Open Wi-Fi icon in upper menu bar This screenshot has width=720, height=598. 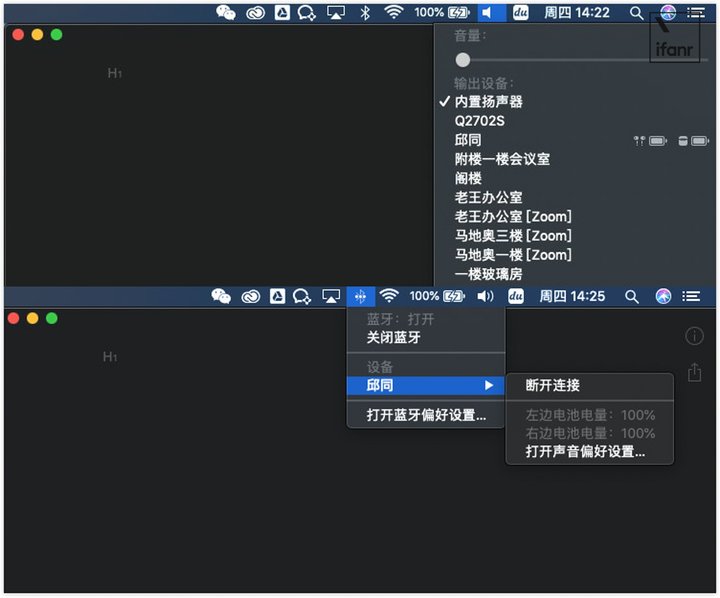click(x=394, y=12)
